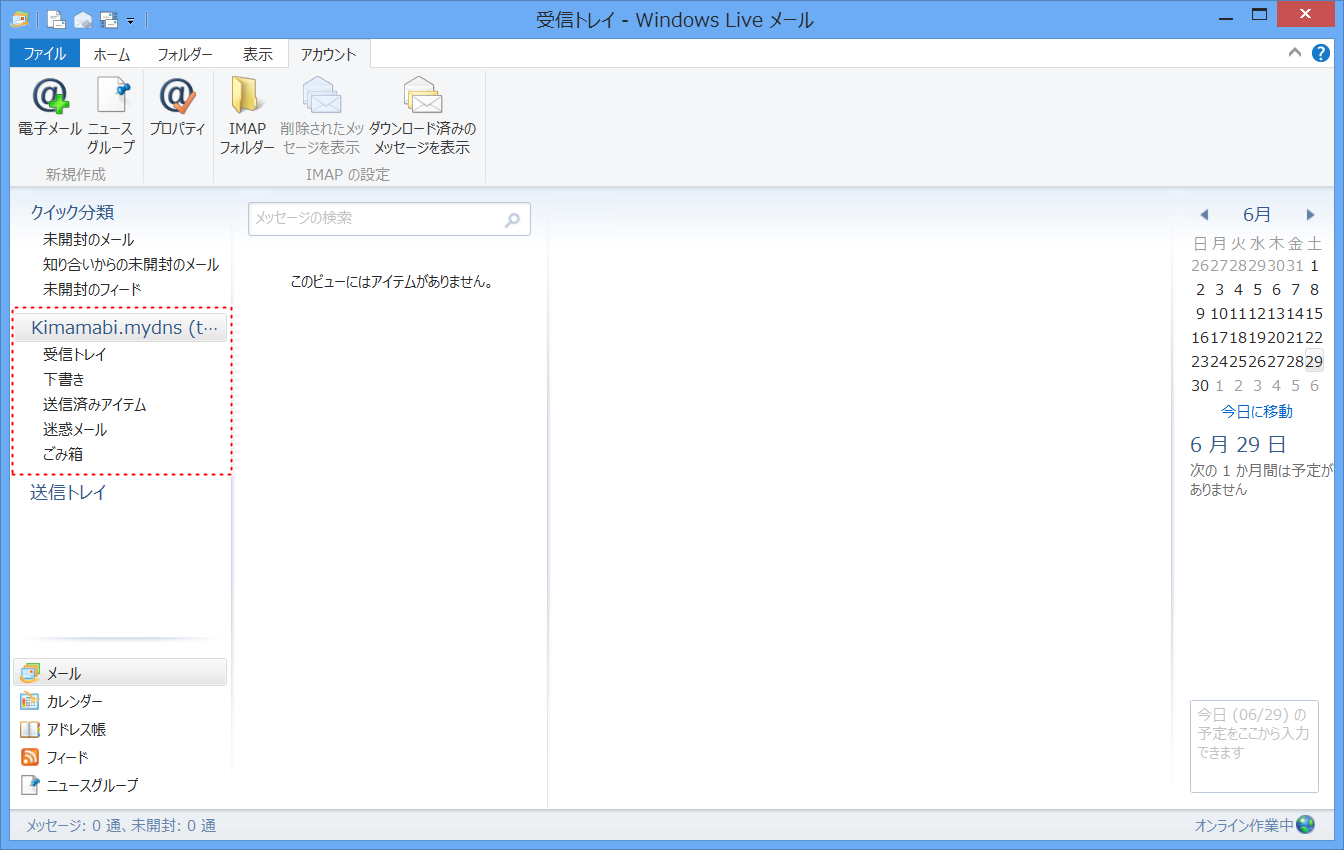Go to next month in calendar
The width and height of the screenshot is (1344, 850).
pyautogui.click(x=1311, y=215)
